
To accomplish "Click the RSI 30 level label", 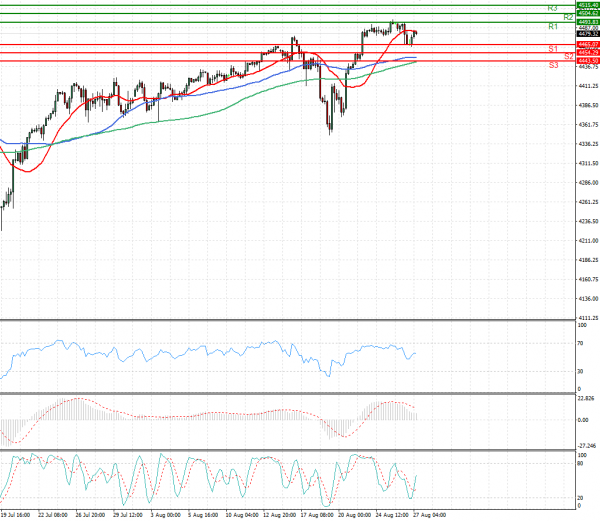I will [x=580, y=371].
